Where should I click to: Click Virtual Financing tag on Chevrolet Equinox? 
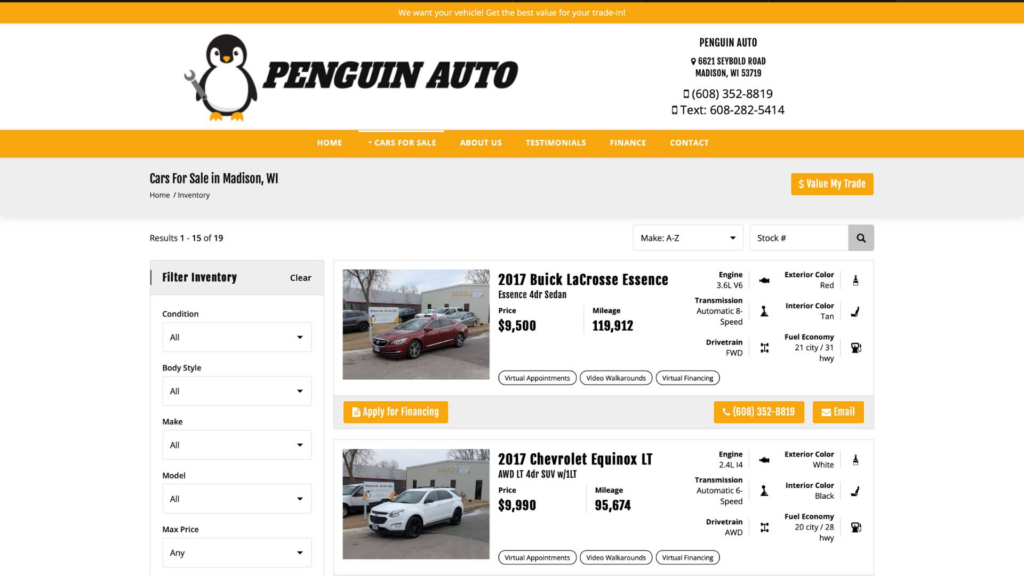pos(688,558)
